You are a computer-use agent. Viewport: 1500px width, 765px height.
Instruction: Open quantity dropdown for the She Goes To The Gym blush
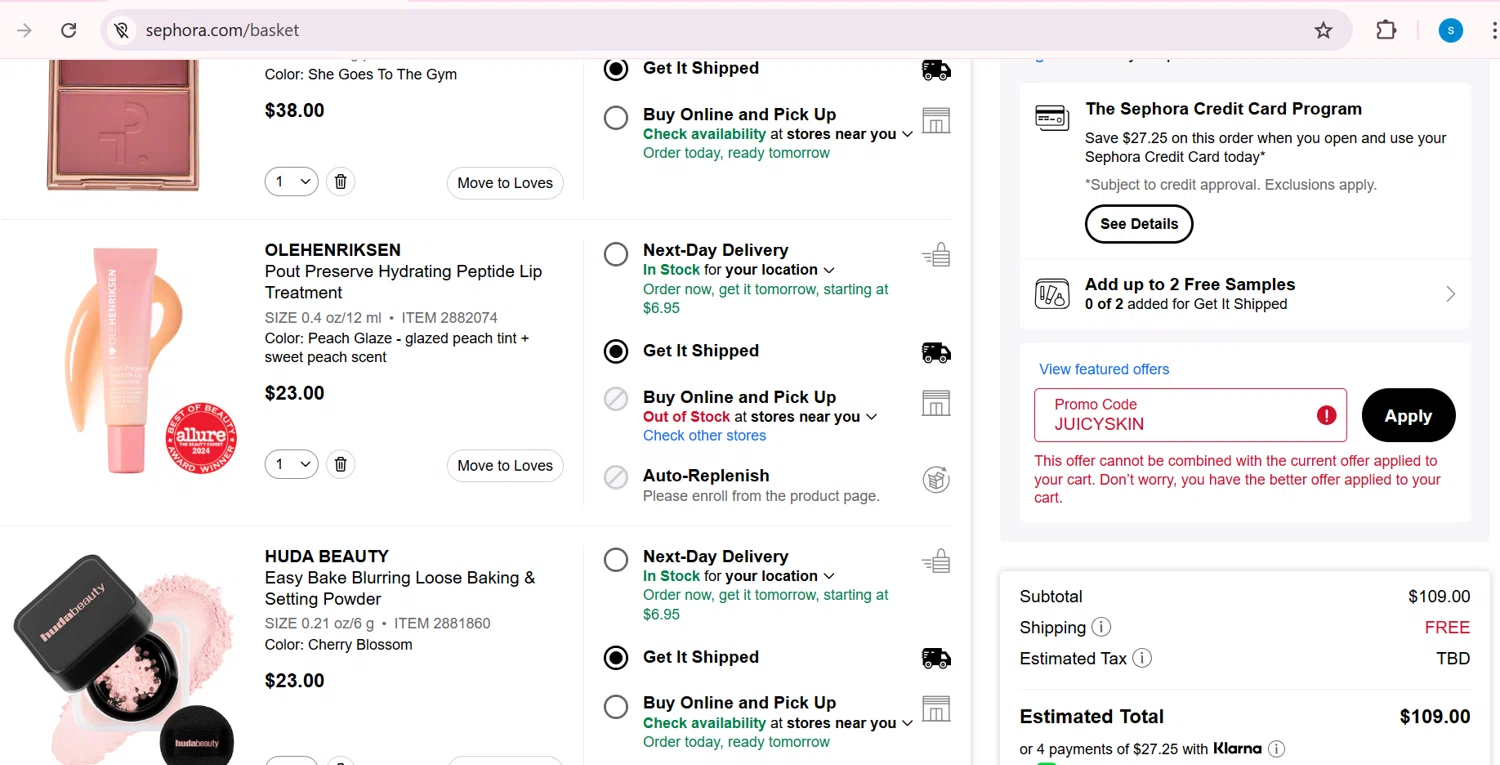click(x=291, y=181)
